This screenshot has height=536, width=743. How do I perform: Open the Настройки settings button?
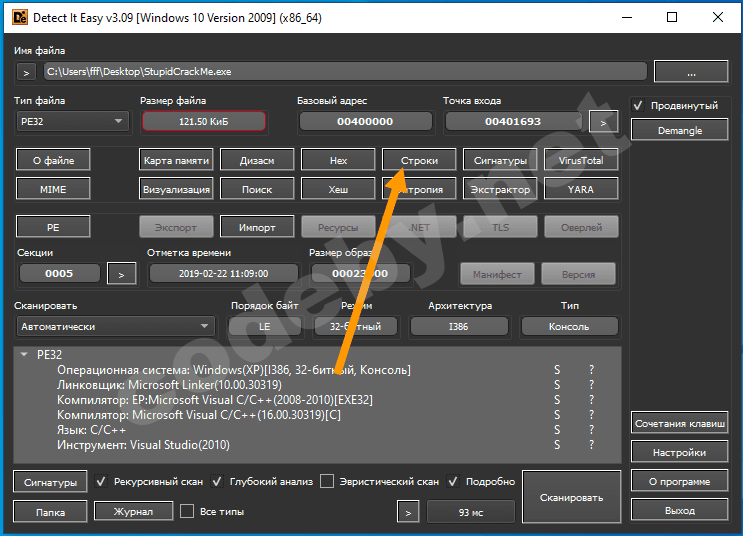[680, 453]
